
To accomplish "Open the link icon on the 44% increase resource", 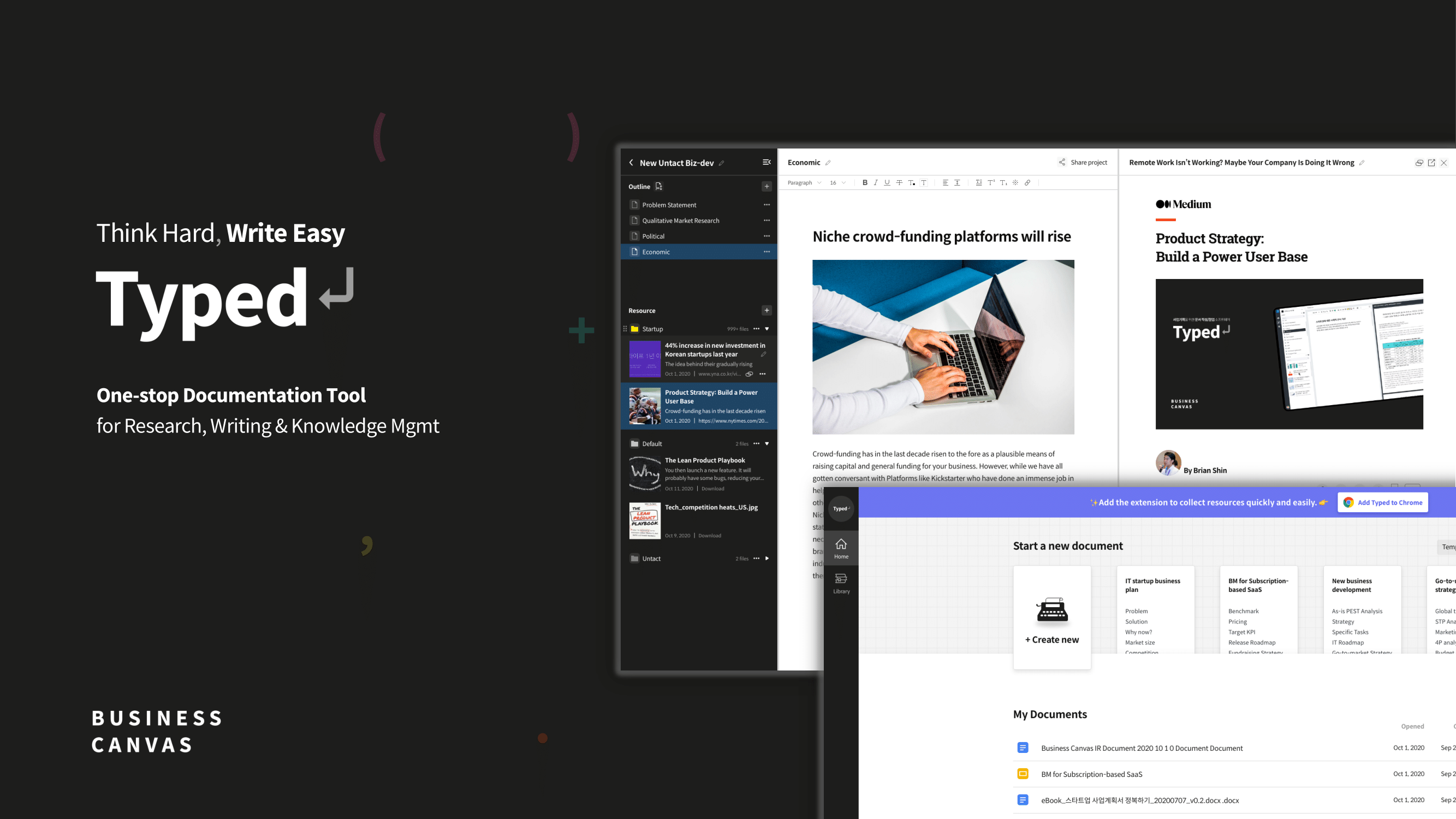I will tap(749, 374).
